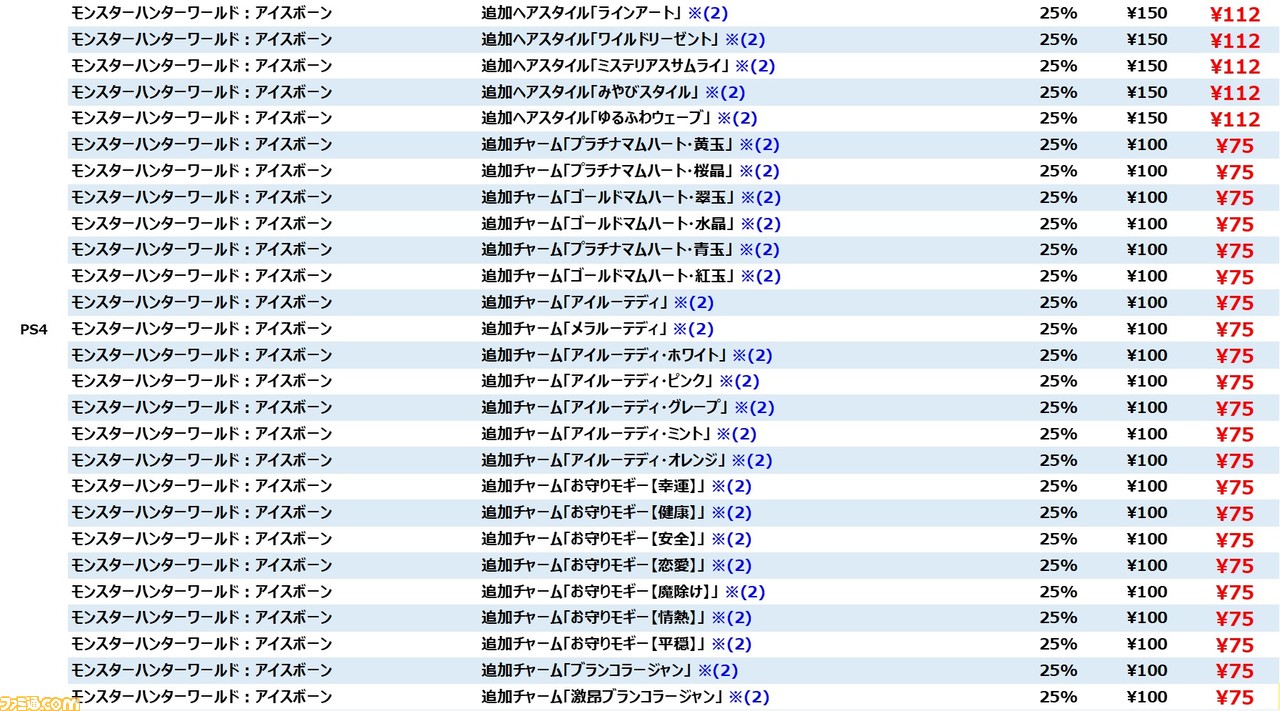This screenshot has height=711, width=1280.
Task: Click the ¥112 sale price for ラインアート
Action: (x=1235, y=14)
